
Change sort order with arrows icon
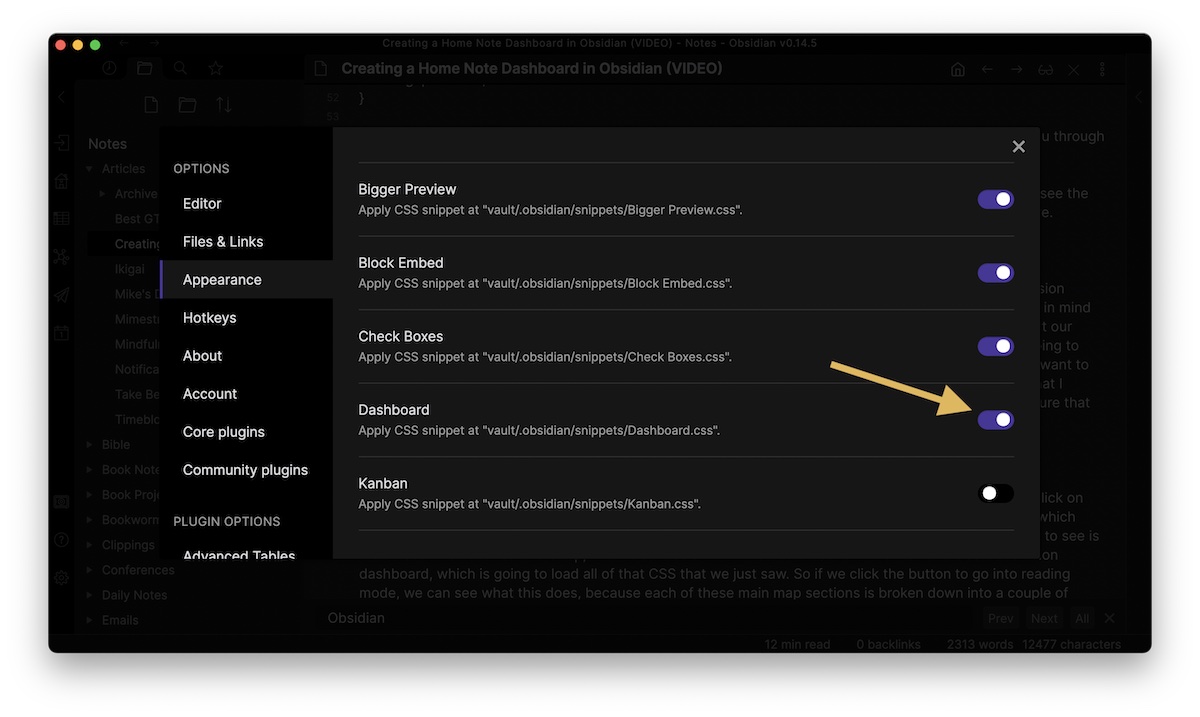223,105
